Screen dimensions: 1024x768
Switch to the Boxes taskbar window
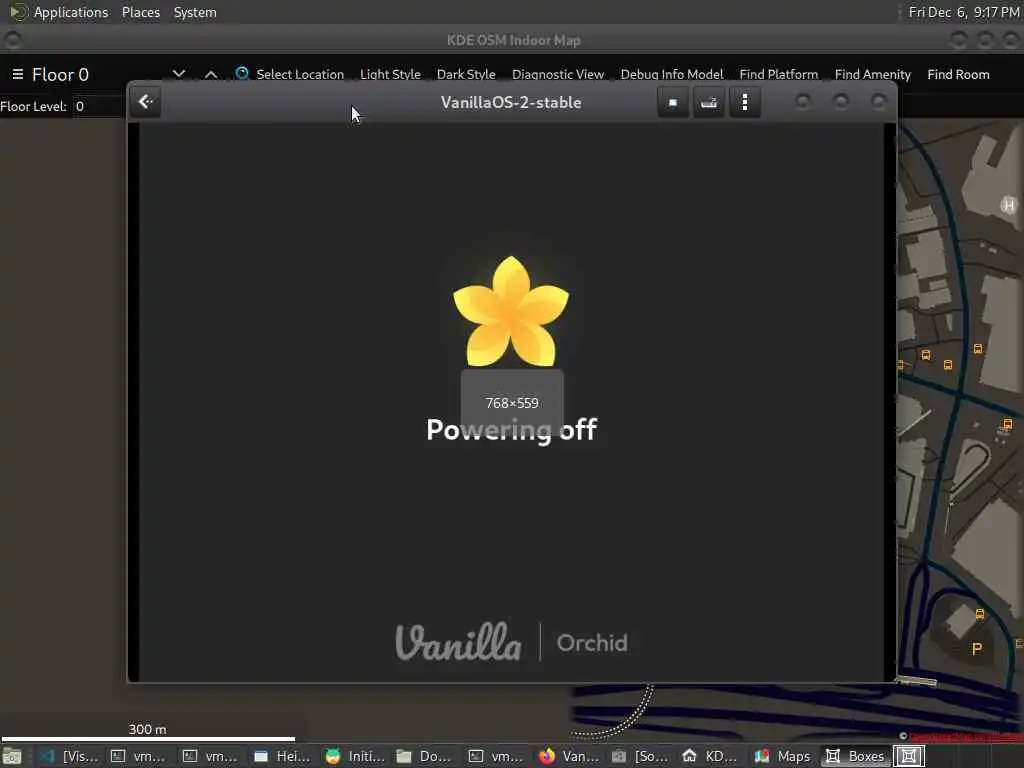point(855,756)
